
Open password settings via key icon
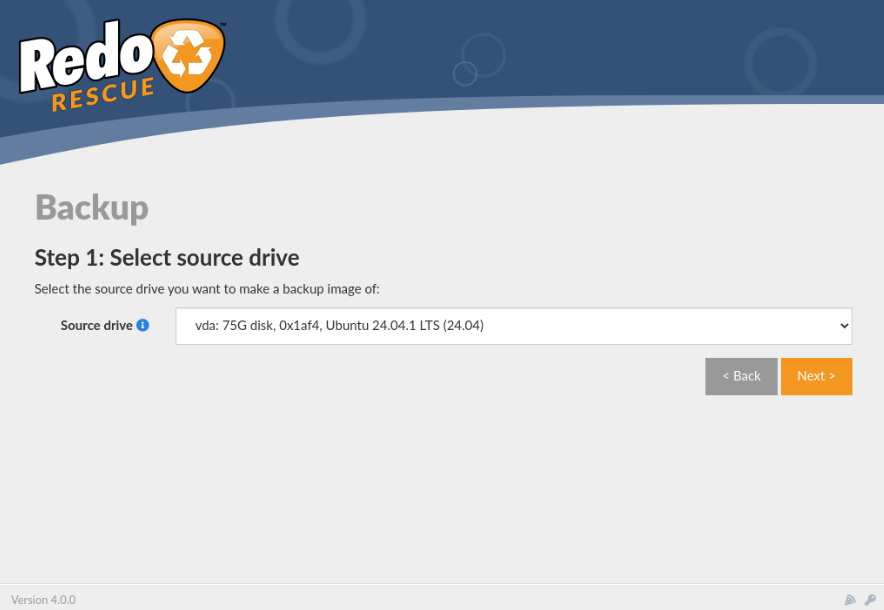point(870,600)
